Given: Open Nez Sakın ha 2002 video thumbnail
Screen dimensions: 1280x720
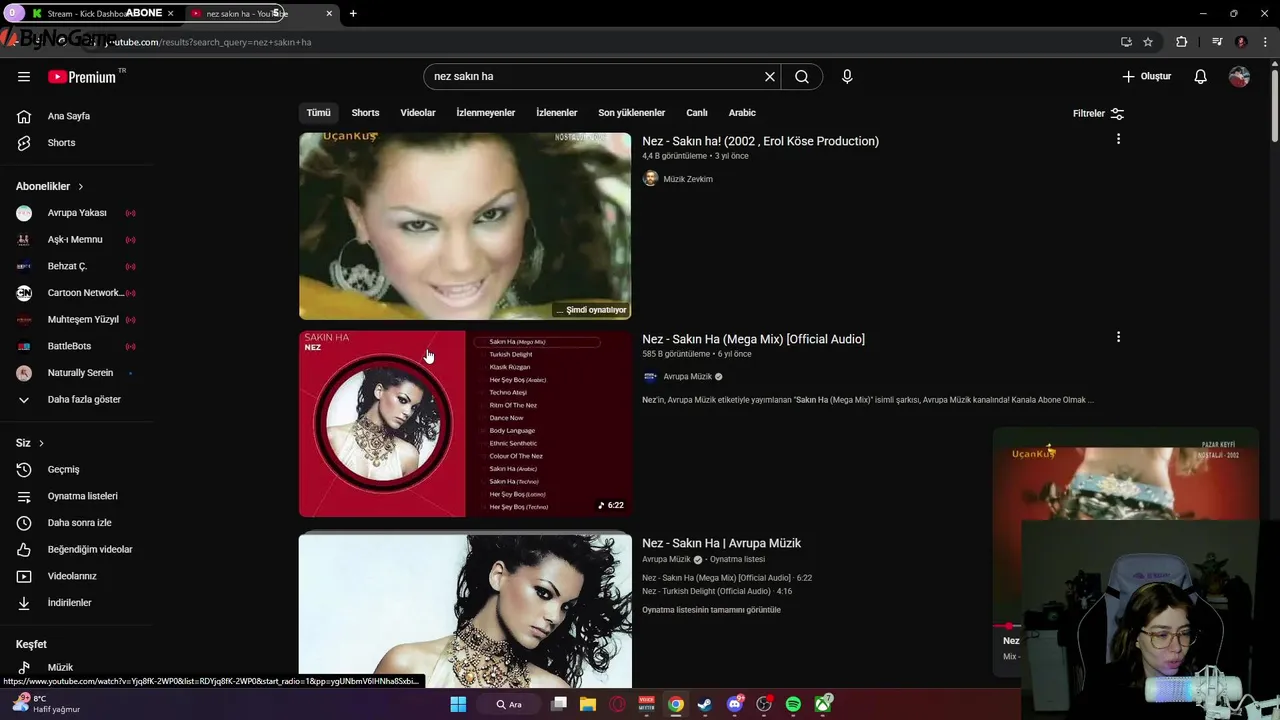Looking at the screenshot, I should coord(465,226).
